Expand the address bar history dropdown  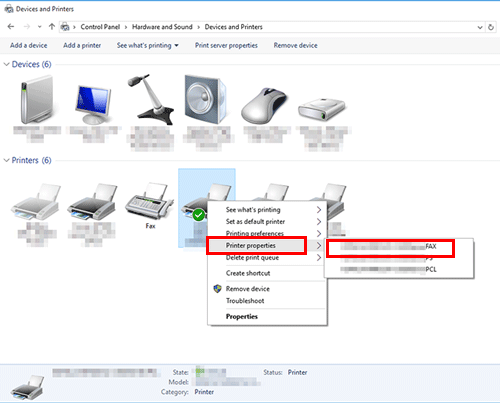click(480, 27)
